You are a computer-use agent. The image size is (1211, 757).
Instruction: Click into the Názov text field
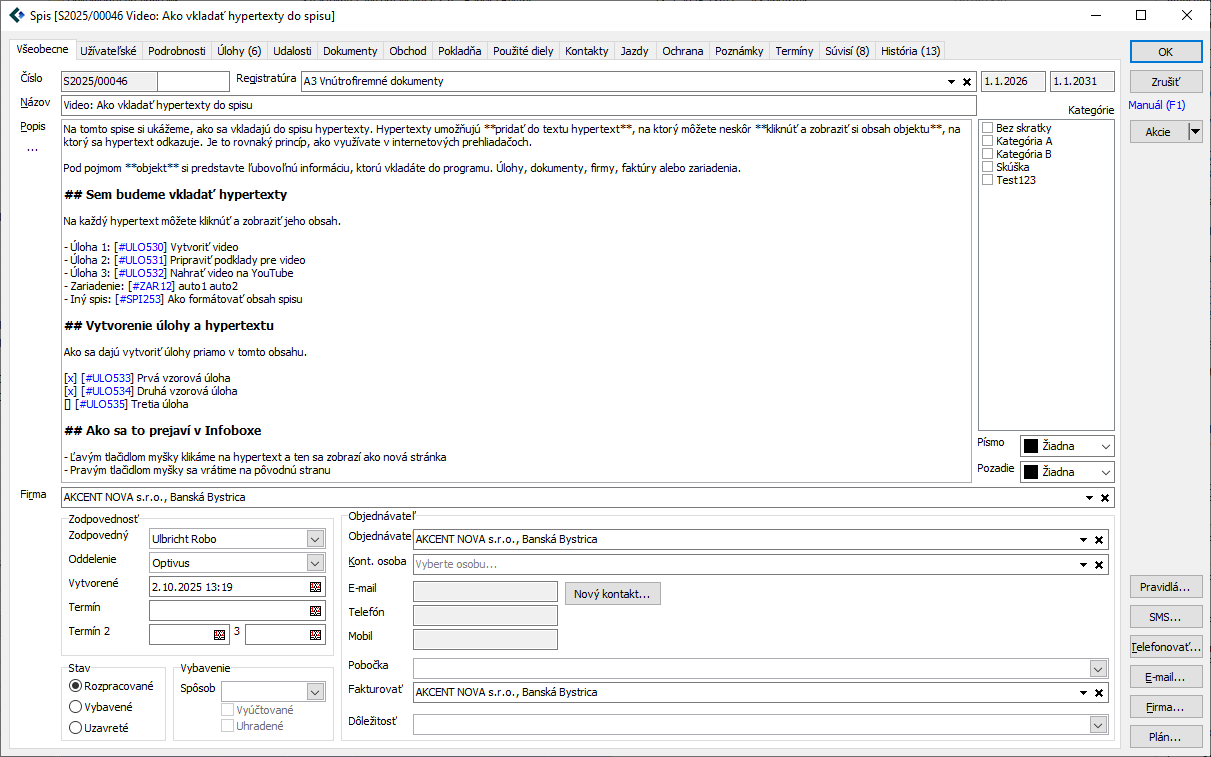click(517, 105)
